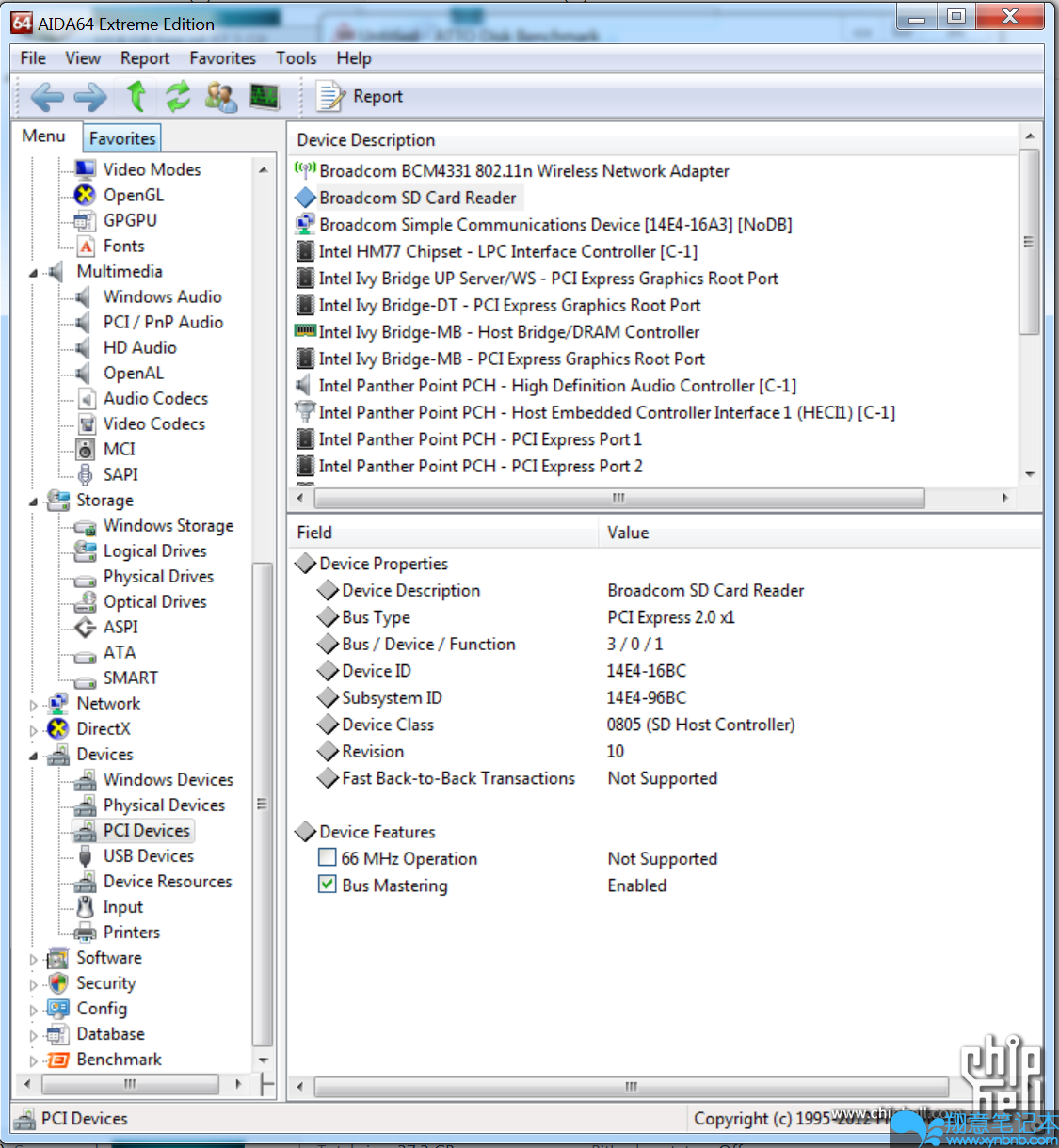Image resolution: width=1059 pixels, height=1148 pixels.
Task: Click the device list vertical scrollbar thumb
Action: [1029, 242]
